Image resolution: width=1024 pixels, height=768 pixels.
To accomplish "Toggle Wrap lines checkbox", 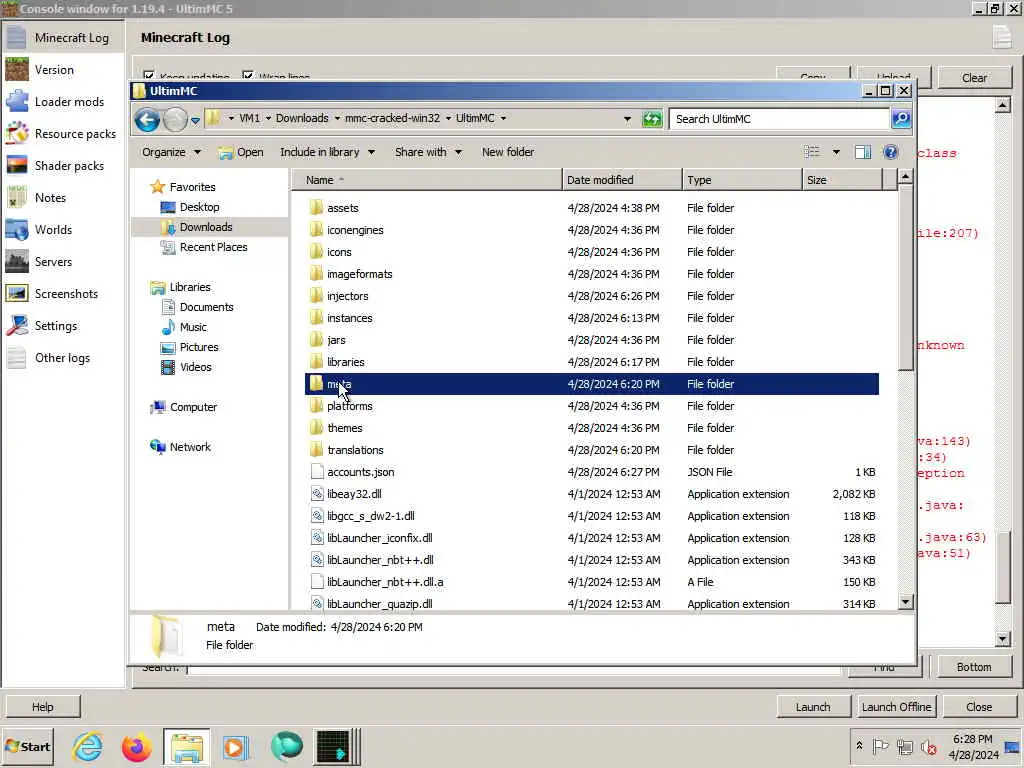I will 248,76.
